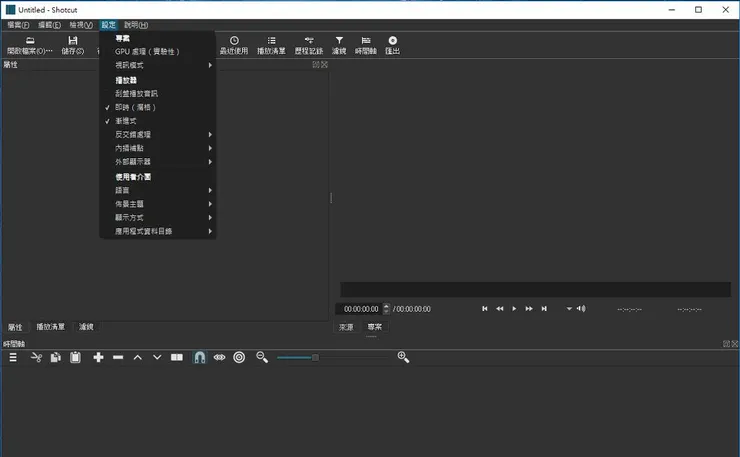
Task: Toggle the Progressive 漸進式 option
Action: (x=158, y=121)
